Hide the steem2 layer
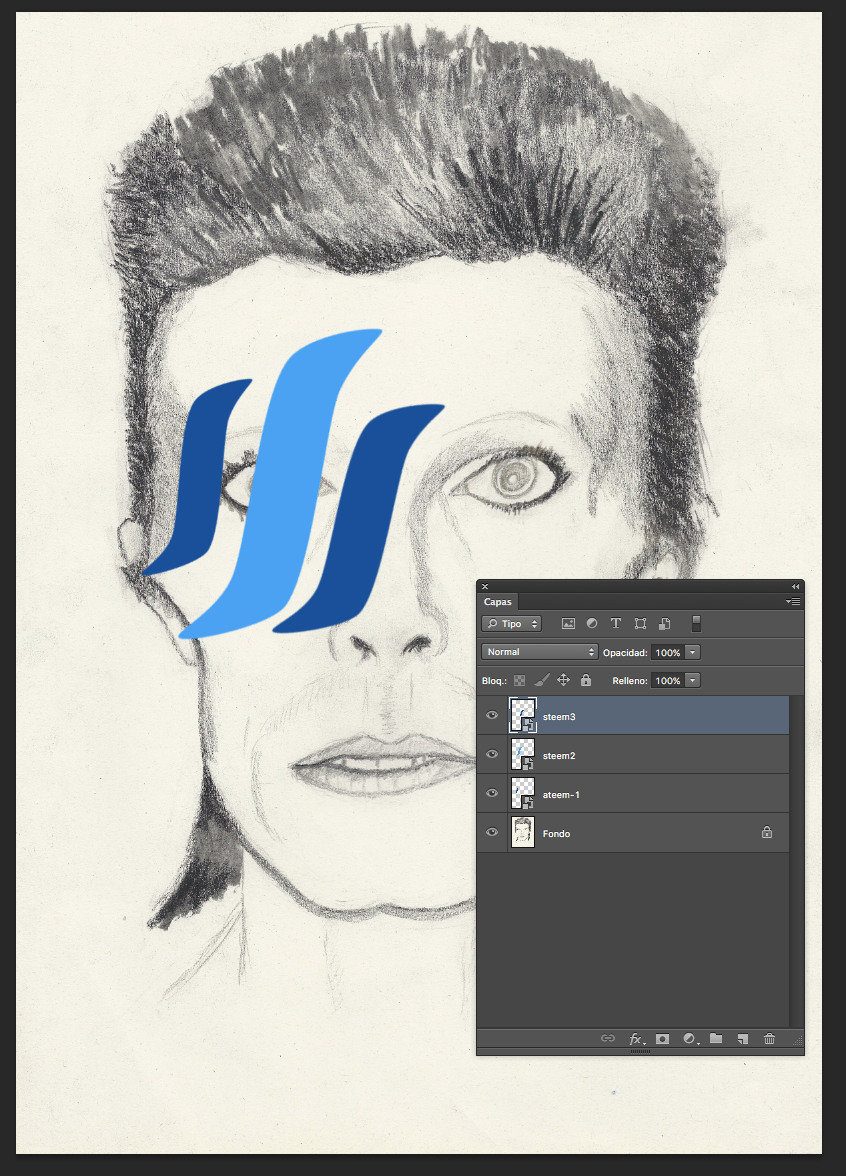Viewport: 846px width, 1176px height. (x=492, y=754)
